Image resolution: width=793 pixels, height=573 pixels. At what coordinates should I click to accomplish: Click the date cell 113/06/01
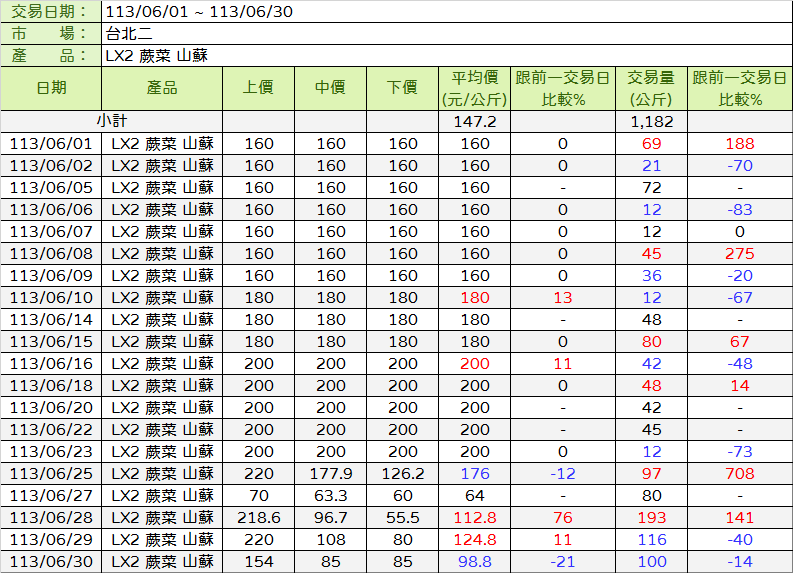(x=50, y=143)
